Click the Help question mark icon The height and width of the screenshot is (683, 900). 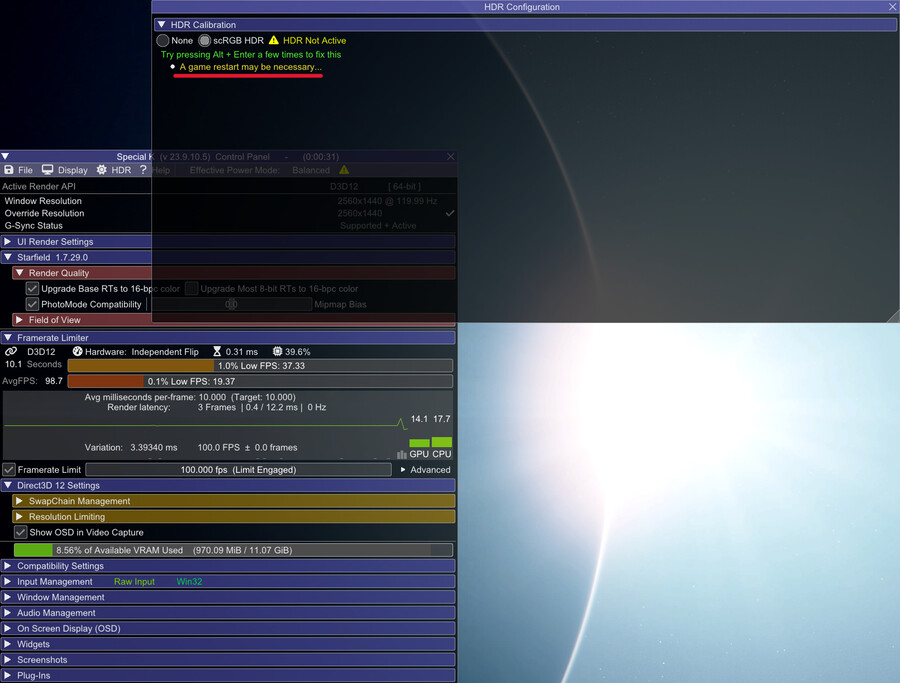(143, 170)
